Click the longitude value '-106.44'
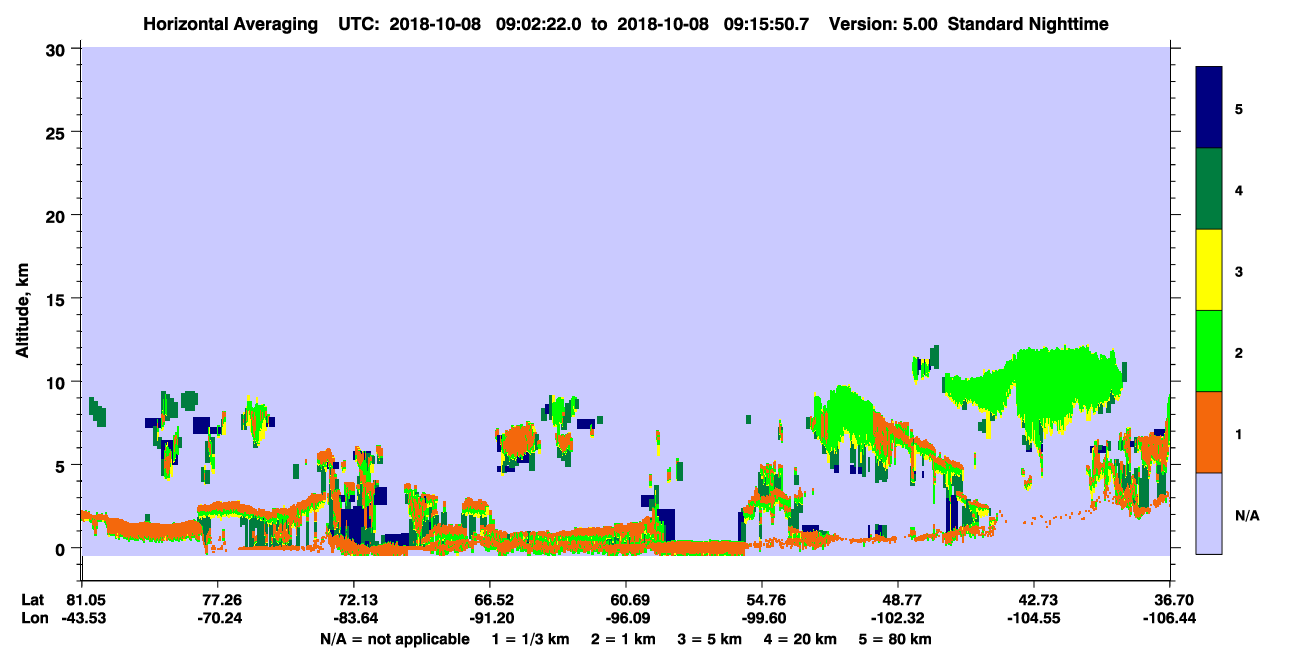The height and width of the screenshot is (667, 1300). pos(1169,617)
